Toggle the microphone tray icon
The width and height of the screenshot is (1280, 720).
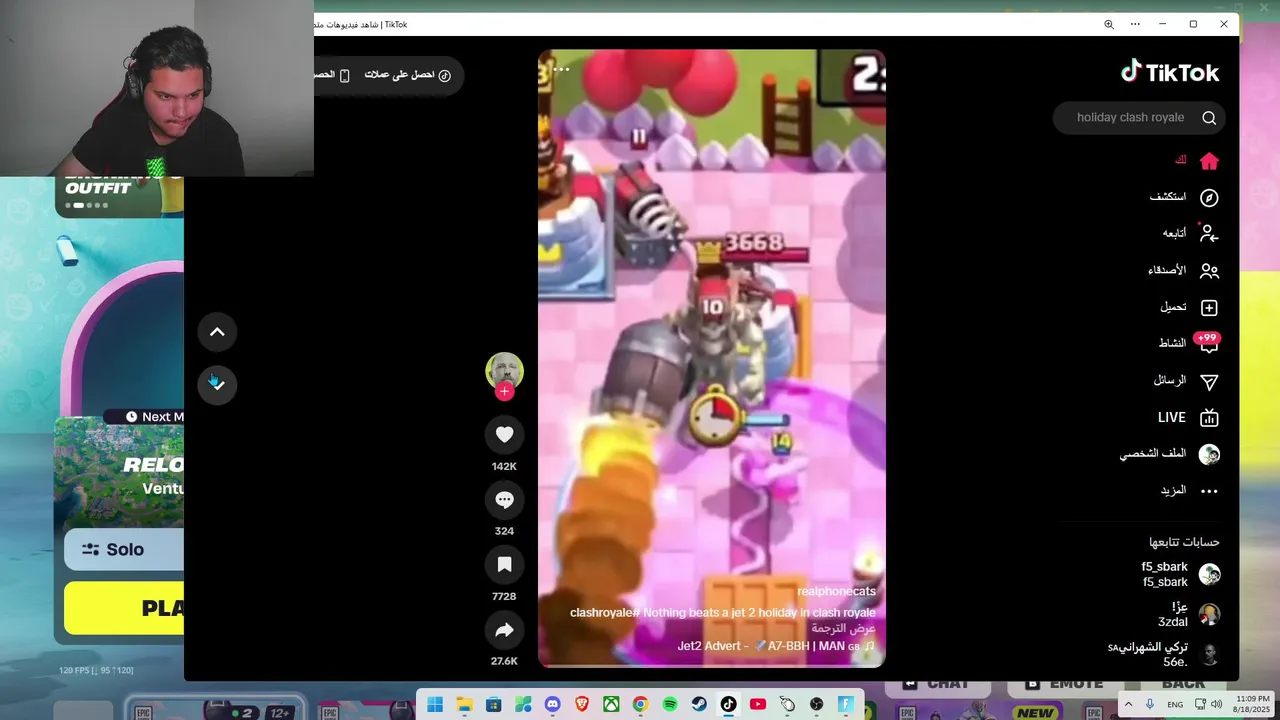coord(1150,704)
